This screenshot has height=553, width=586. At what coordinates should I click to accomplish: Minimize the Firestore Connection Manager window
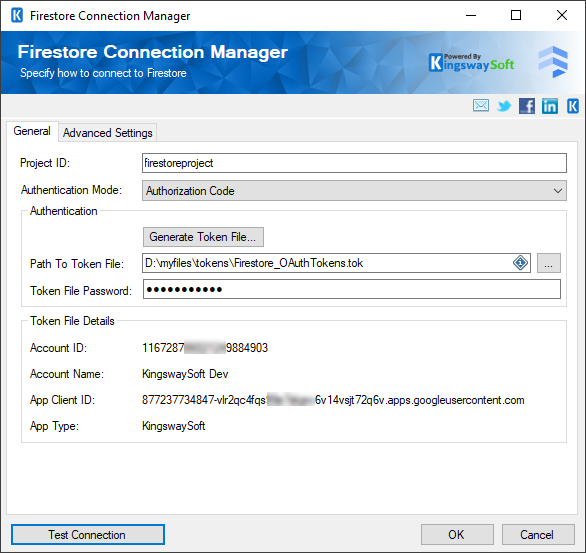click(471, 15)
